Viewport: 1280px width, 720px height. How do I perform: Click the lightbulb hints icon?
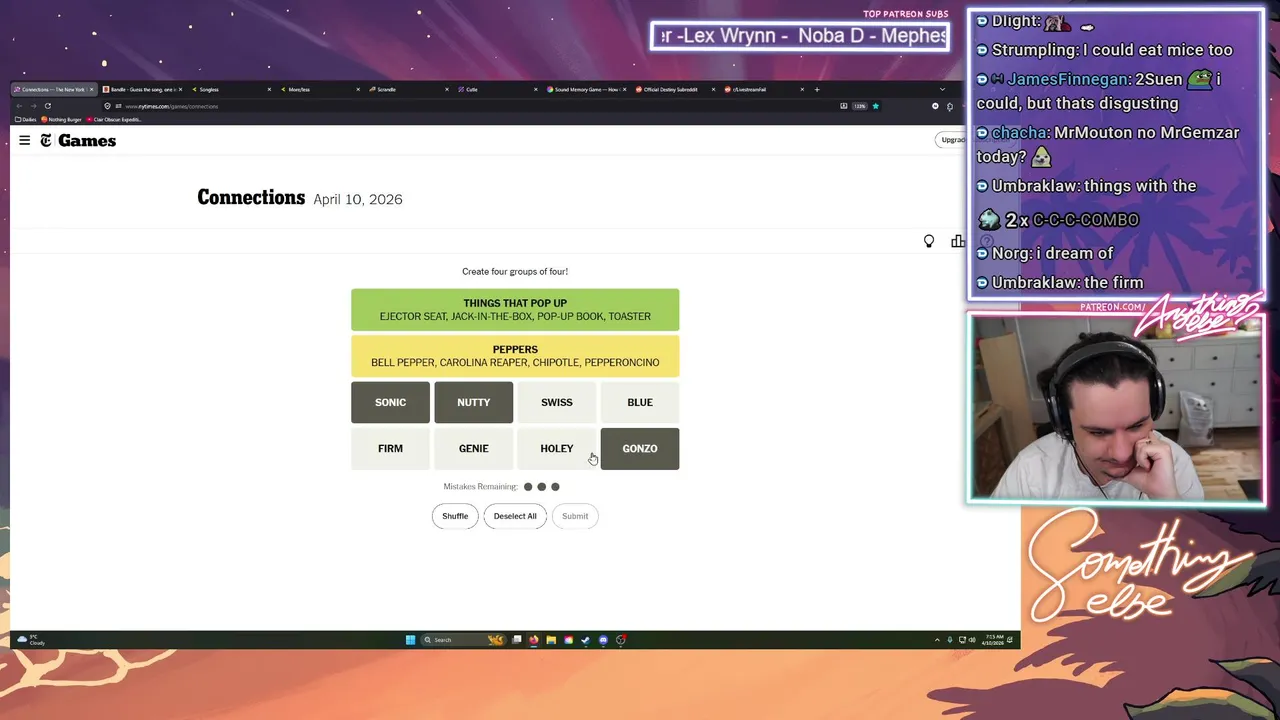(x=929, y=241)
